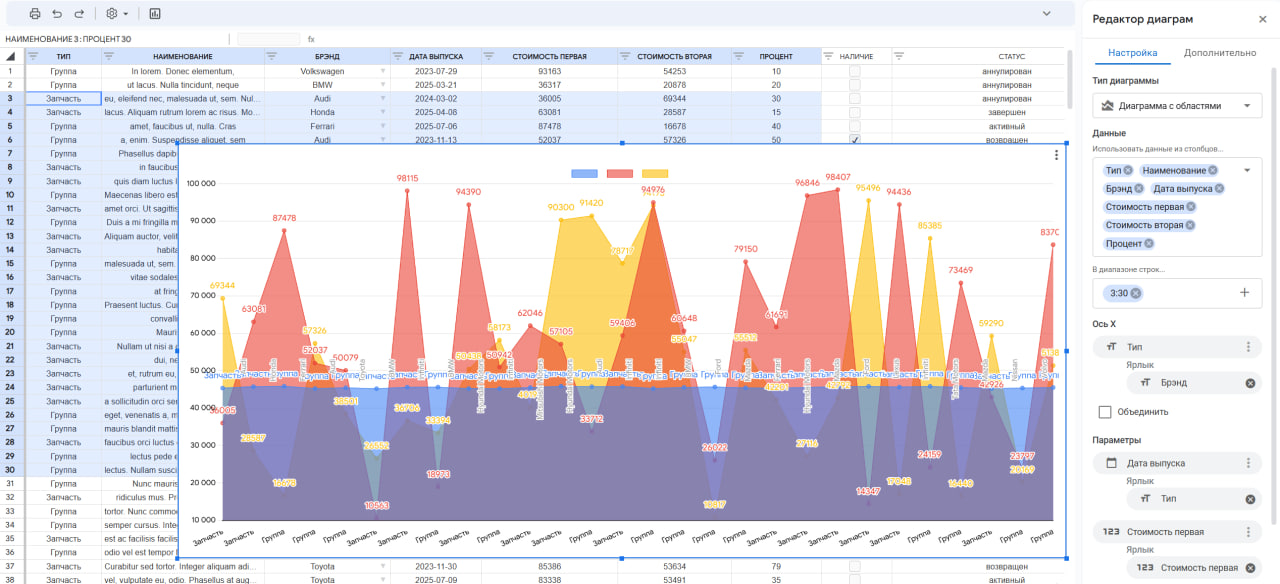Screen dimensions: 1280x584
Task: Click the yellow legend color swatch
Action: click(x=653, y=174)
